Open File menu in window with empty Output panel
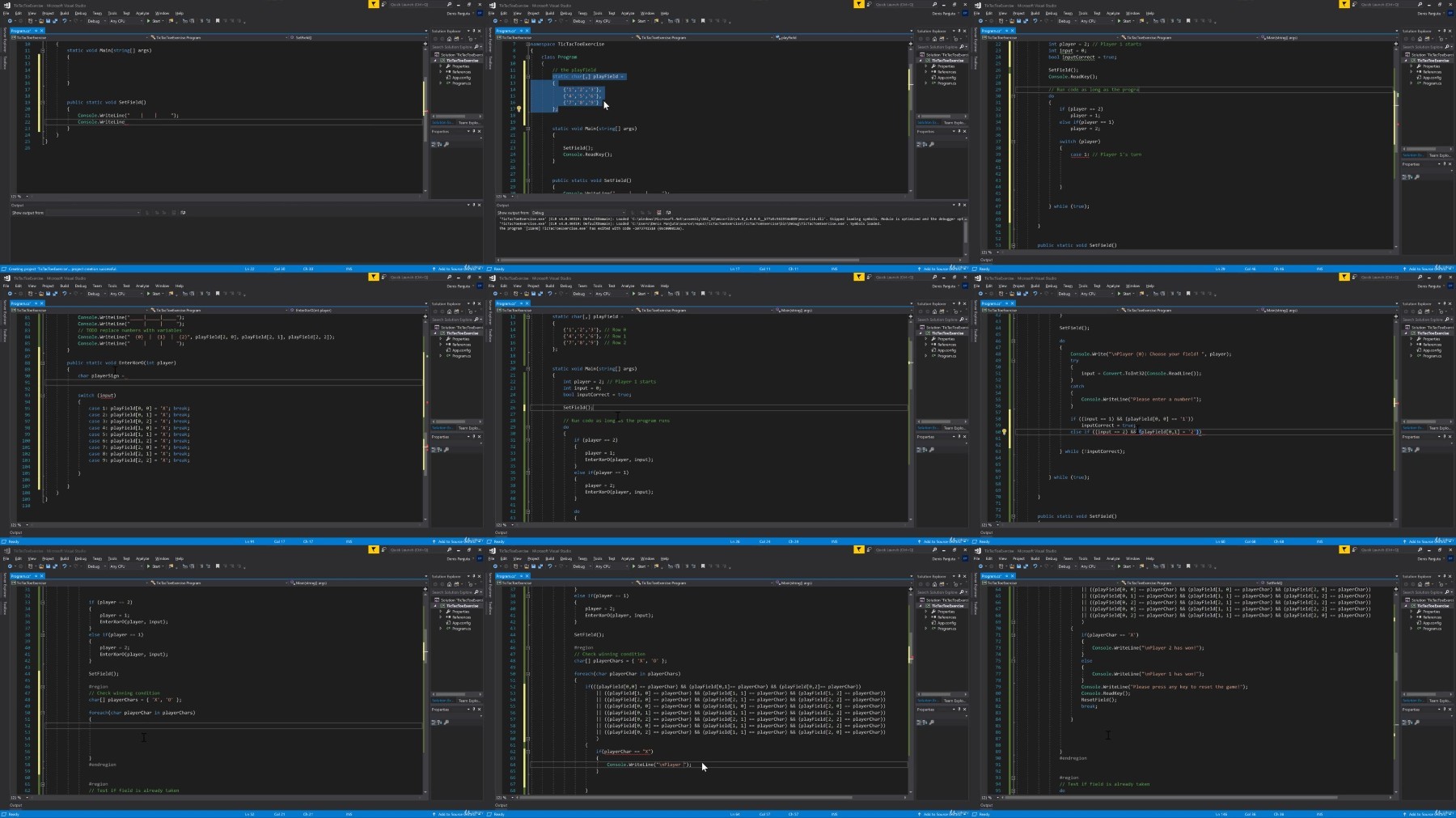This screenshot has width=1456, height=818. pyautogui.click(x=6, y=13)
